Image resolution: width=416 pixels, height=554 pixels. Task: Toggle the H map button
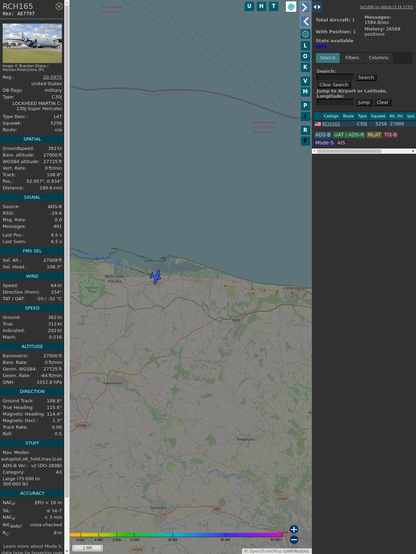pyautogui.click(x=261, y=6)
